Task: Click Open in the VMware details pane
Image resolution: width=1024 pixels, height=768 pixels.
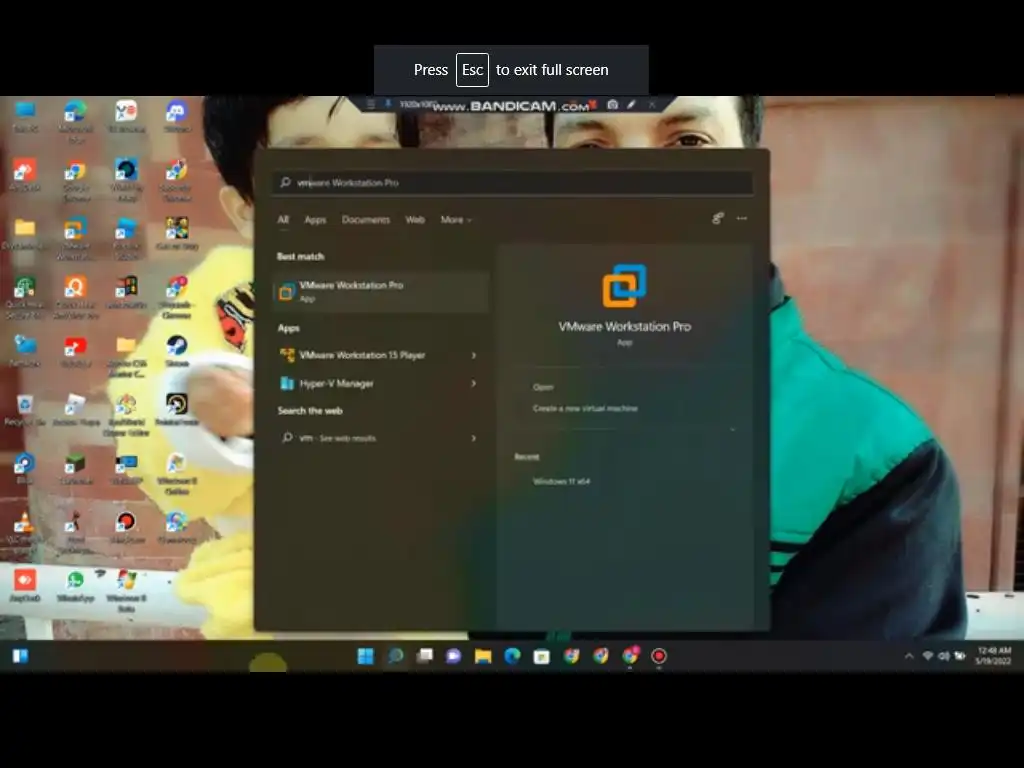Action: 543,387
